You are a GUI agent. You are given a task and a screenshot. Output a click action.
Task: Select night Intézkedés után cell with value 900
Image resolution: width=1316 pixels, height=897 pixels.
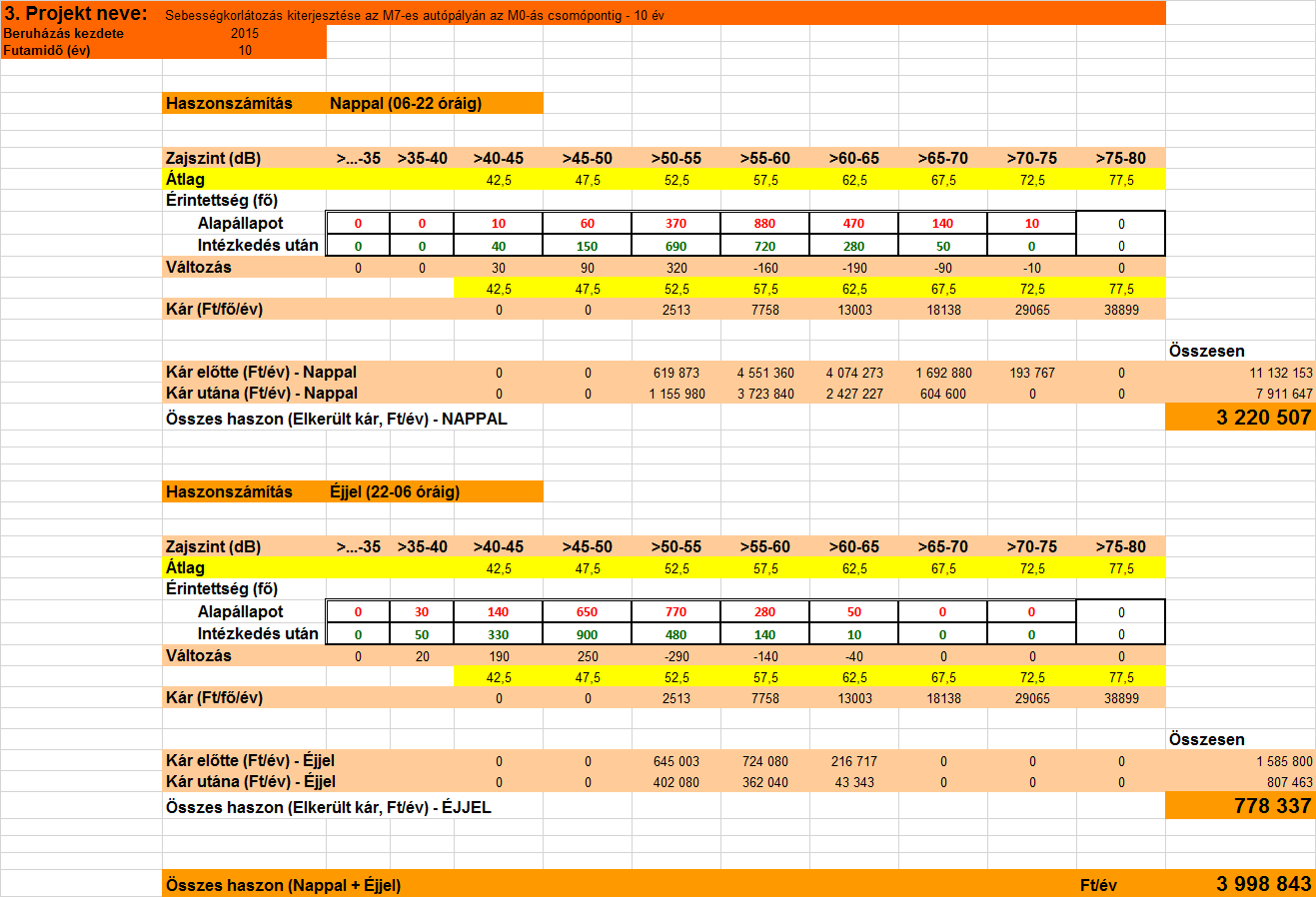tap(588, 634)
